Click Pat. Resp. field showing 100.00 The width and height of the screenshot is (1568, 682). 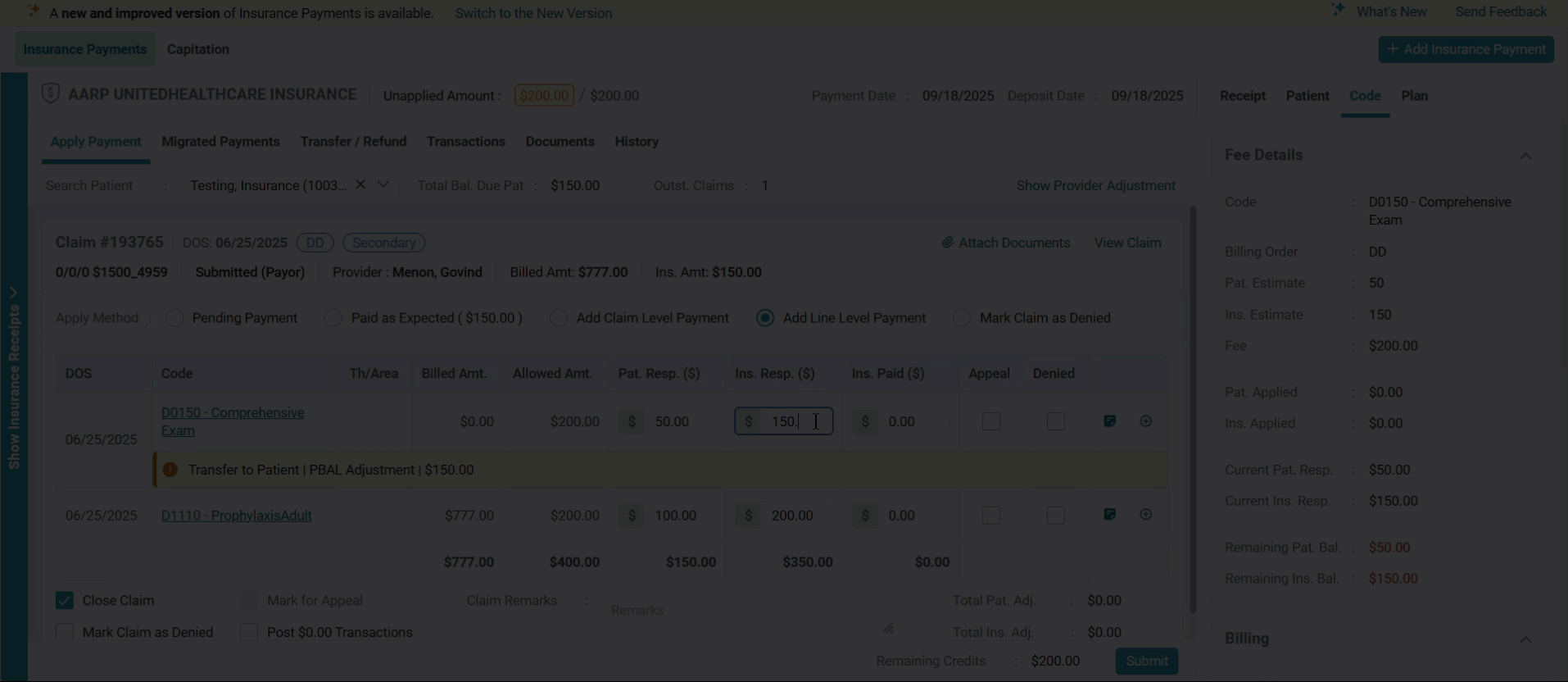668,516
